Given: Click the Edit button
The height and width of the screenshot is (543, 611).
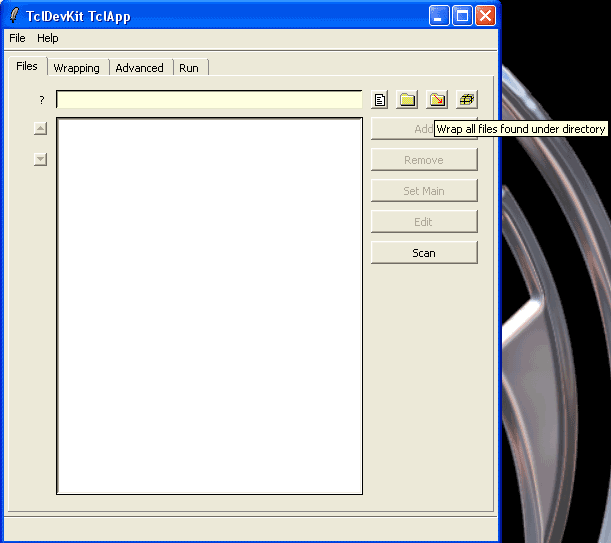Looking at the screenshot, I should (x=424, y=222).
